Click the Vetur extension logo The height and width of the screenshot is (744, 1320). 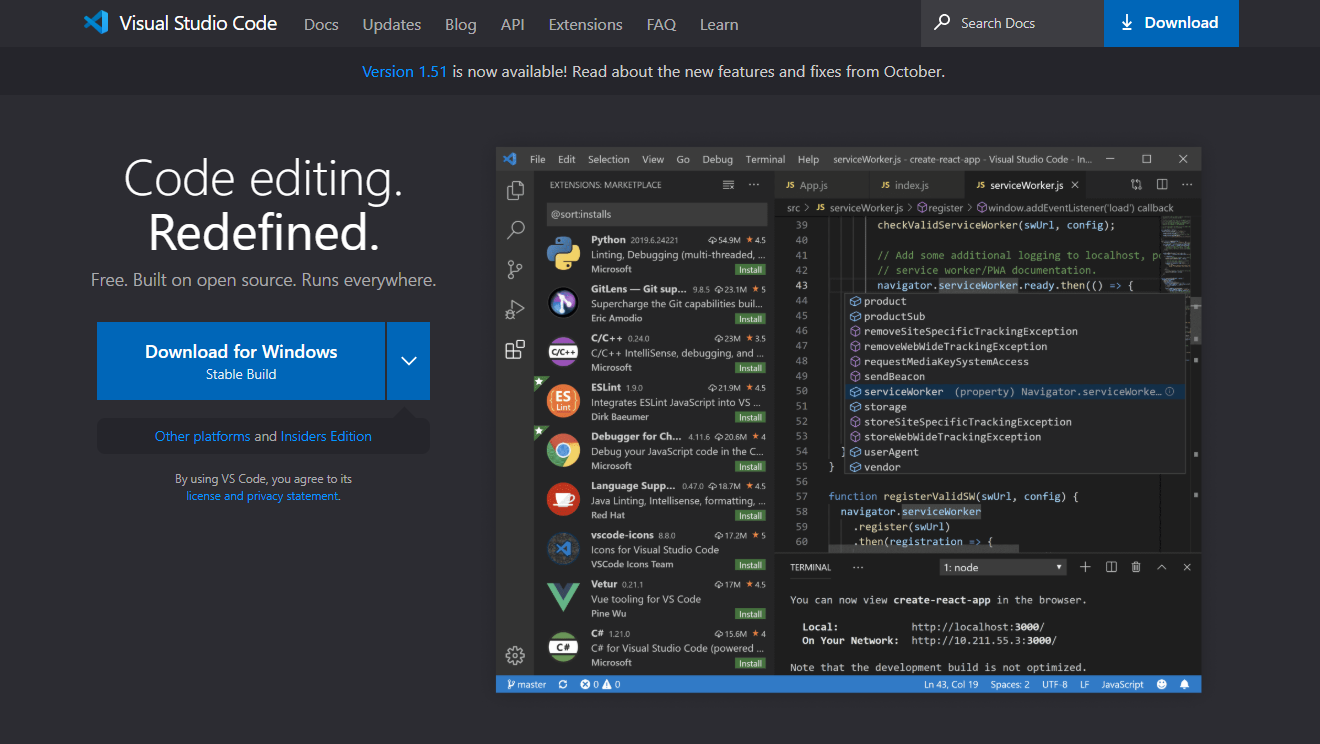coord(564,598)
